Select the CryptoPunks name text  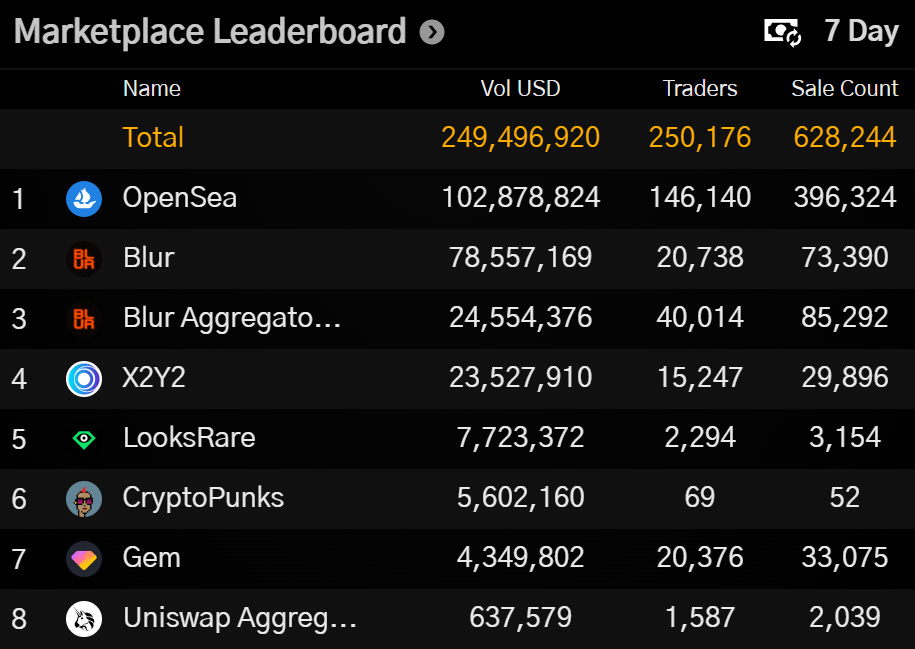(203, 498)
